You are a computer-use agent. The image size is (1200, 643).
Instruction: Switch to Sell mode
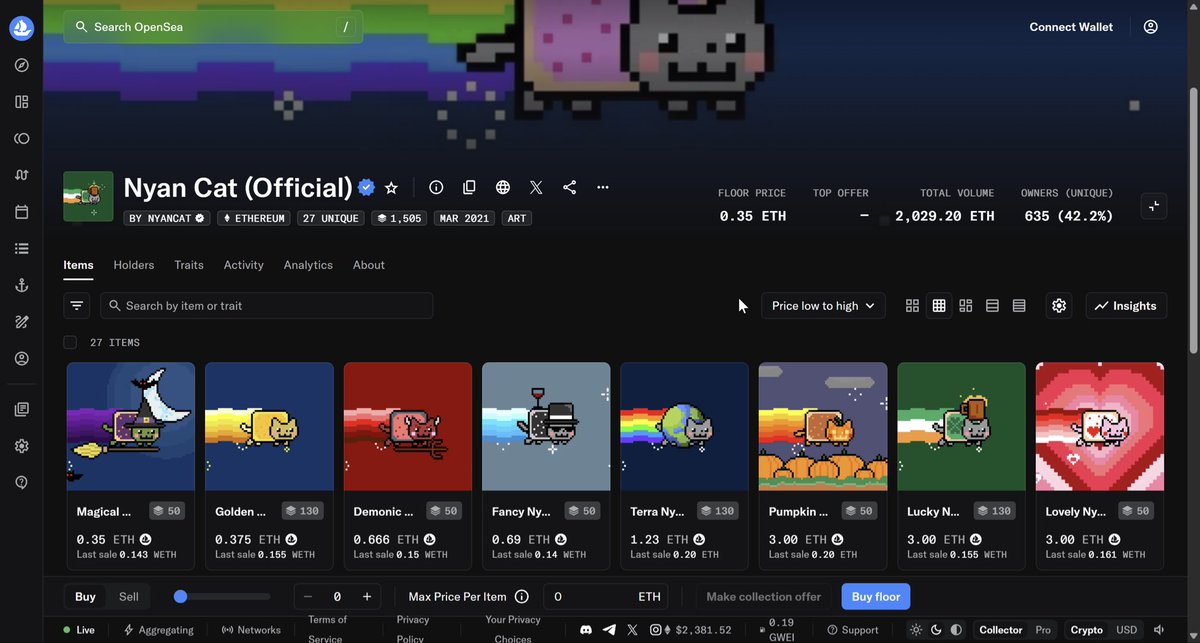(129, 597)
